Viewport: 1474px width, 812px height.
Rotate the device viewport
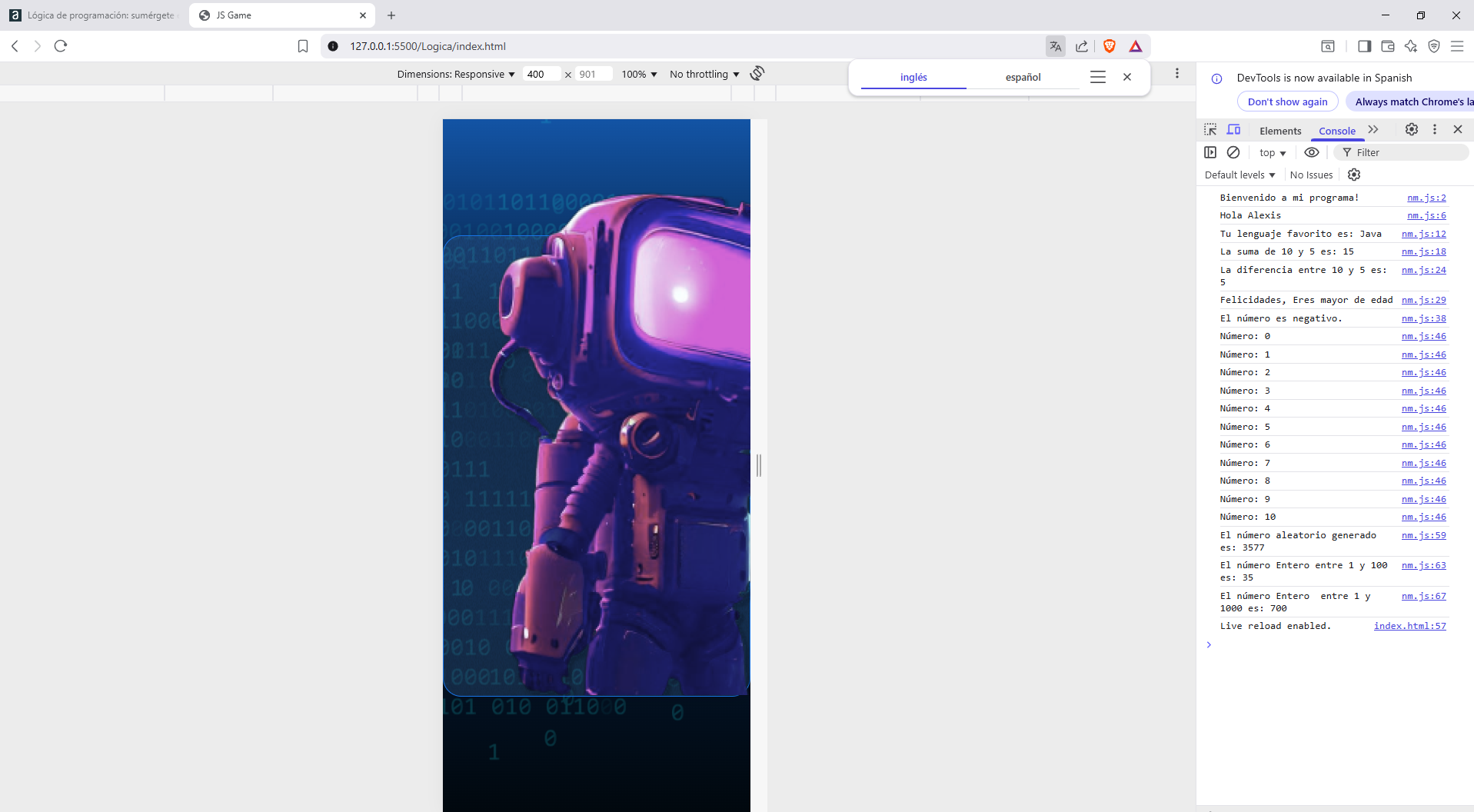[x=757, y=73]
